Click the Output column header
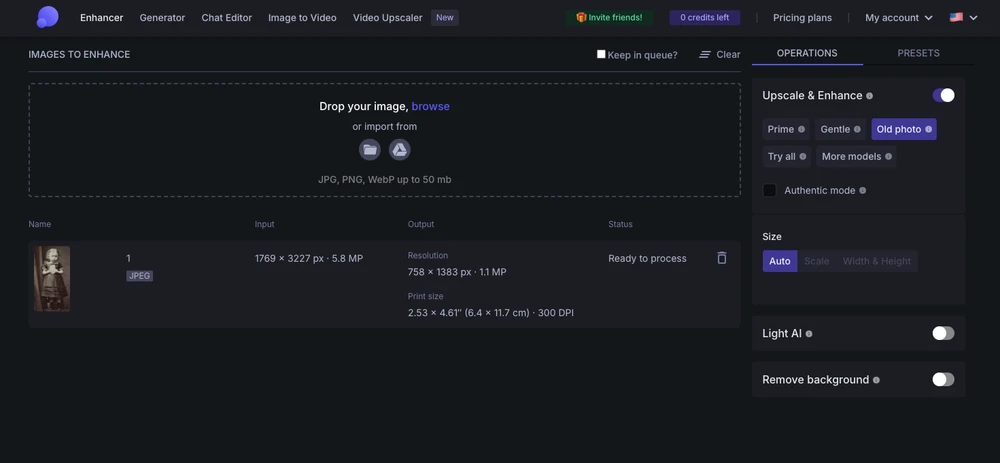 point(421,224)
